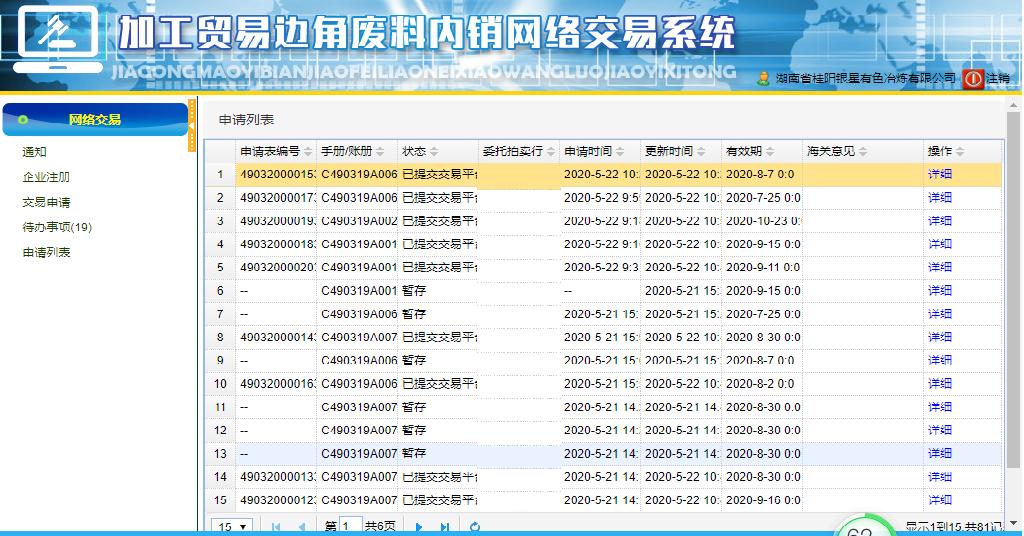Screen dimensions: 1024x536
Task: Click 注销 logout text
Action: 998,79
